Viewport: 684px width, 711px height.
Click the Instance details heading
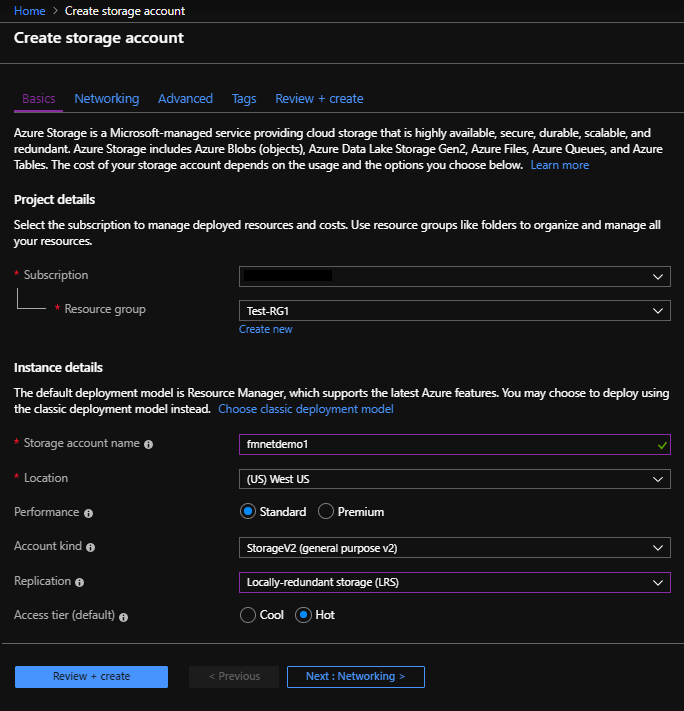(58, 367)
